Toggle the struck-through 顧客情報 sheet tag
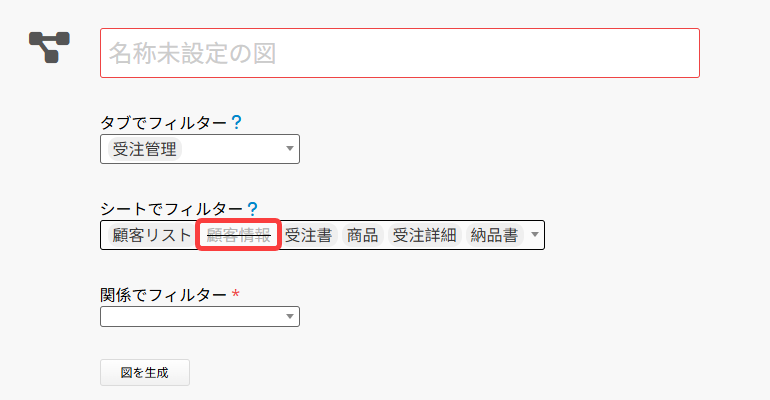Viewport: 770px width, 400px height. click(x=238, y=236)
